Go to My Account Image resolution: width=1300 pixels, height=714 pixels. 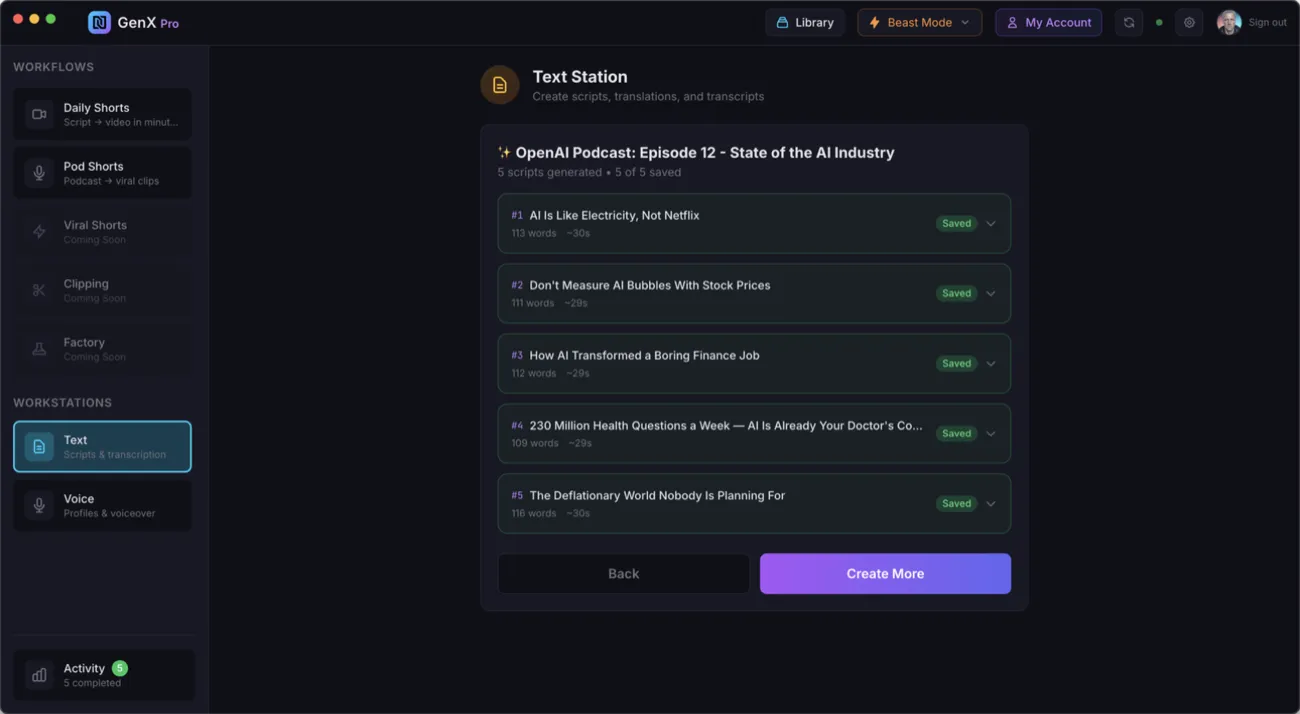click(x=1048, y=21)
